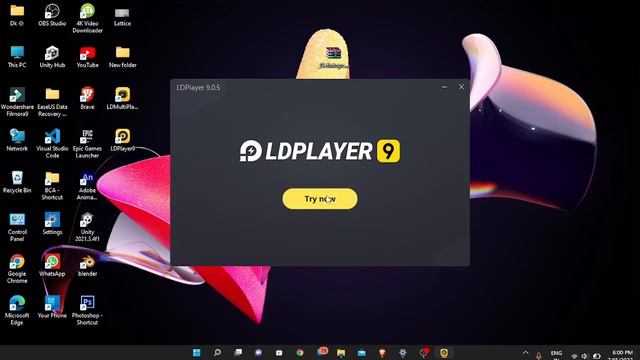Select Epic Games Launcher desktop shortcut

(87, 144)
